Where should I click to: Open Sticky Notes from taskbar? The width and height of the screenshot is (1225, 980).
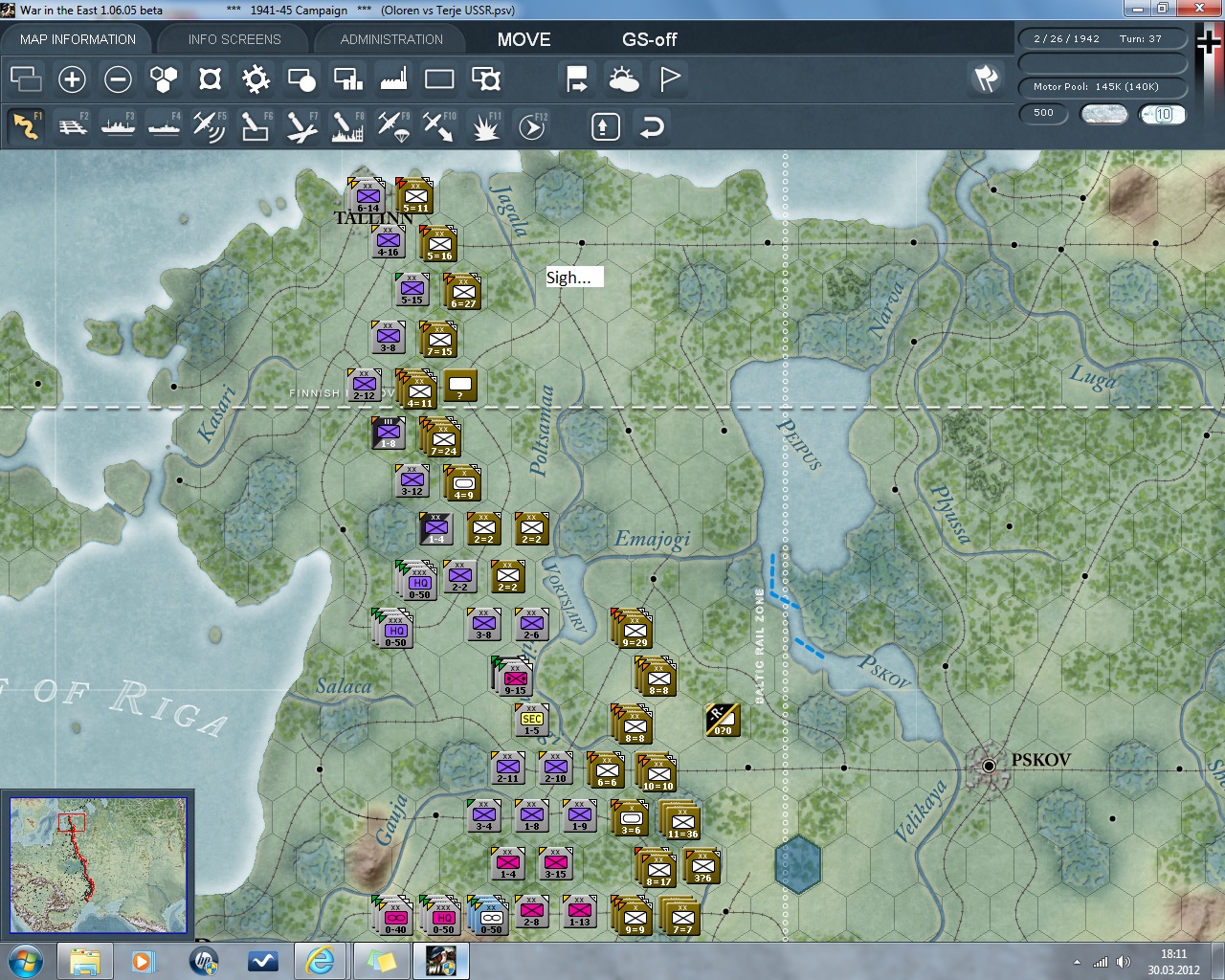point(380,961)
